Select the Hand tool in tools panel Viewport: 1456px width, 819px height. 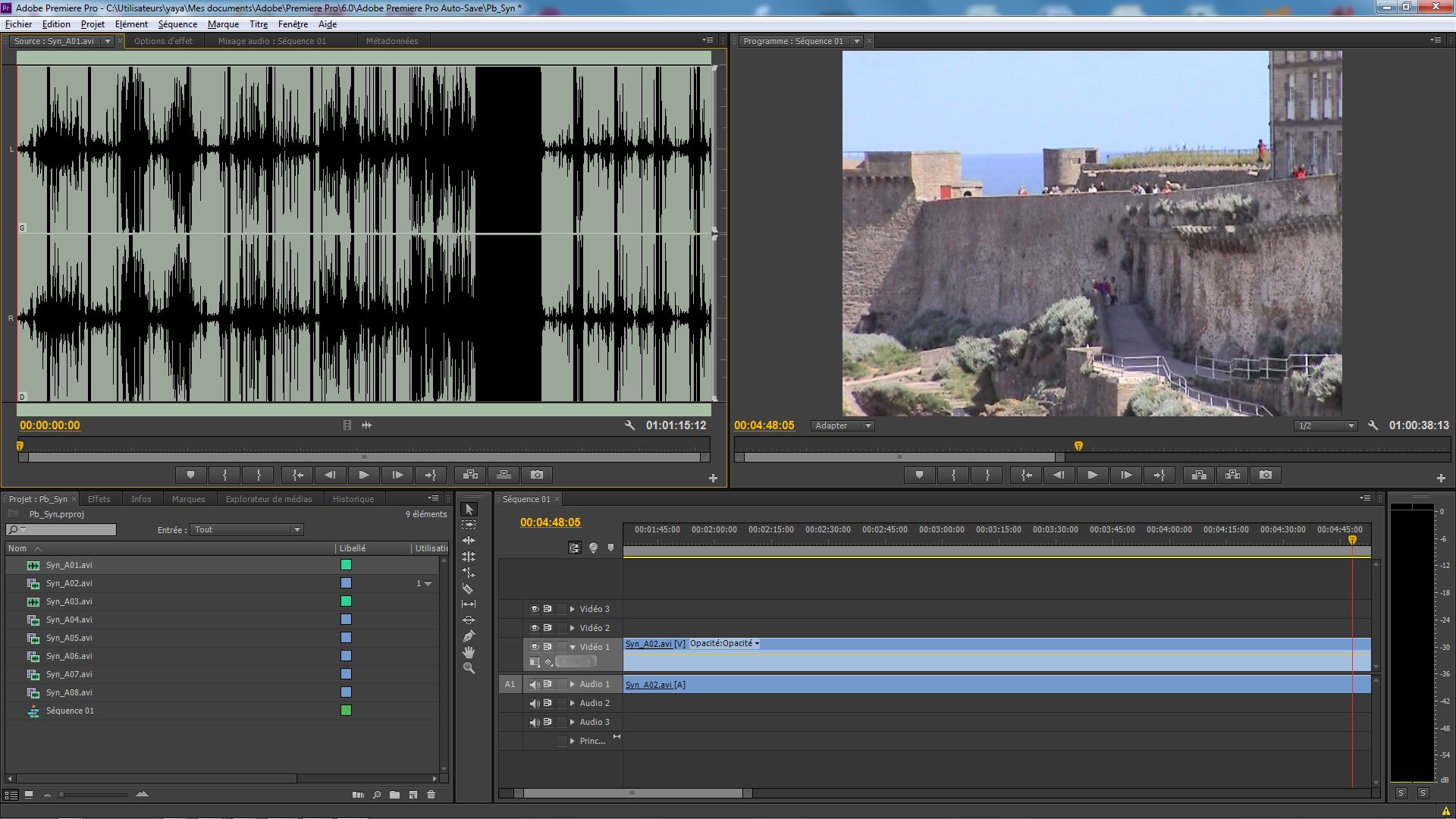tap(469, 652)
